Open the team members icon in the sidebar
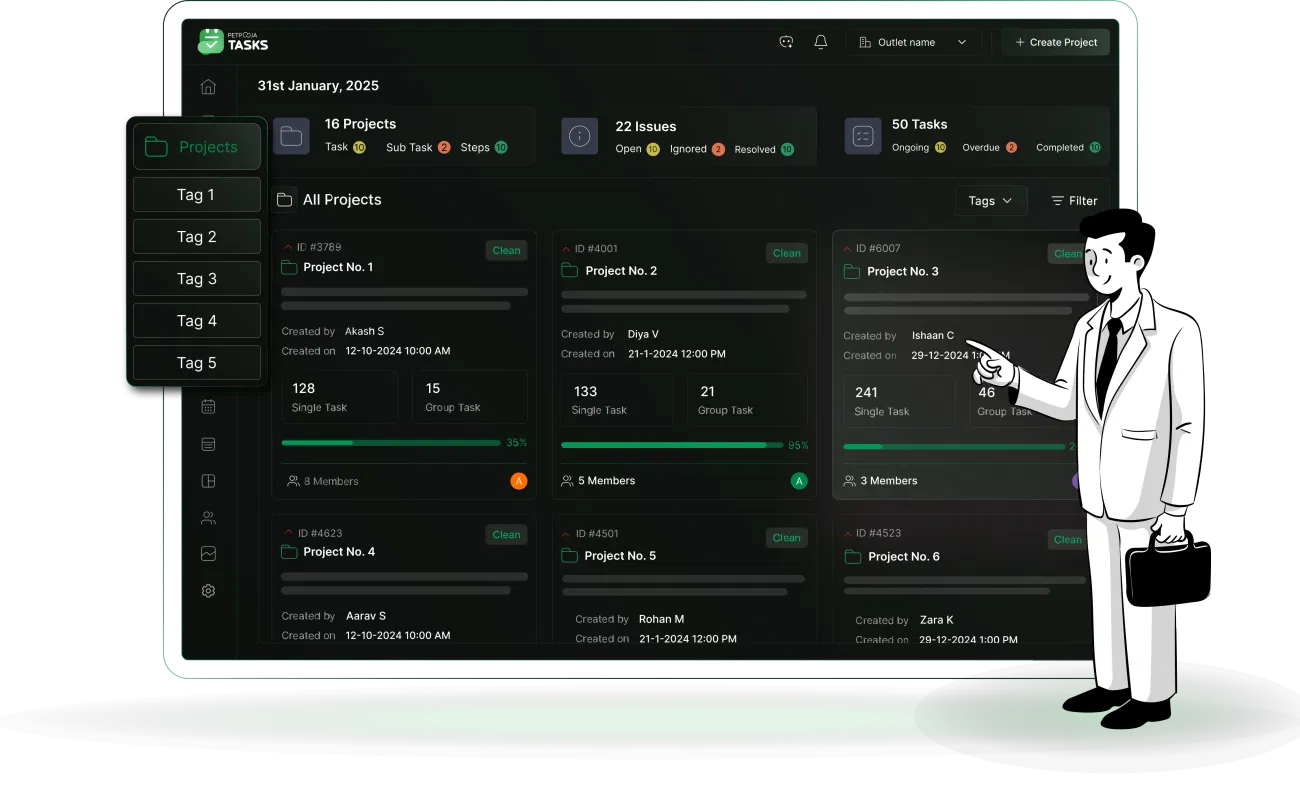 tap(208, 517)
